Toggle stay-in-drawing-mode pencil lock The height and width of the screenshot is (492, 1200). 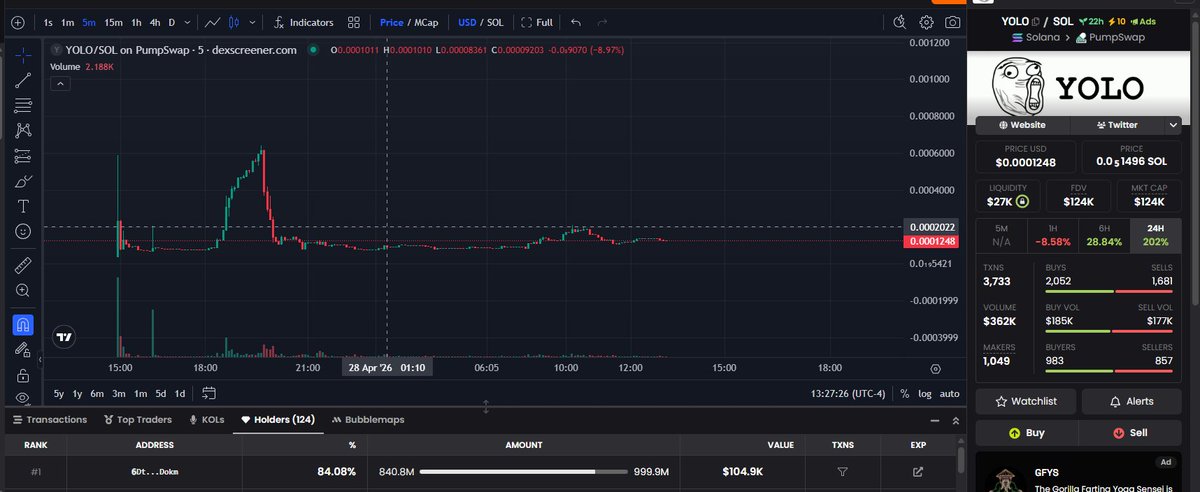click(22, 350)
